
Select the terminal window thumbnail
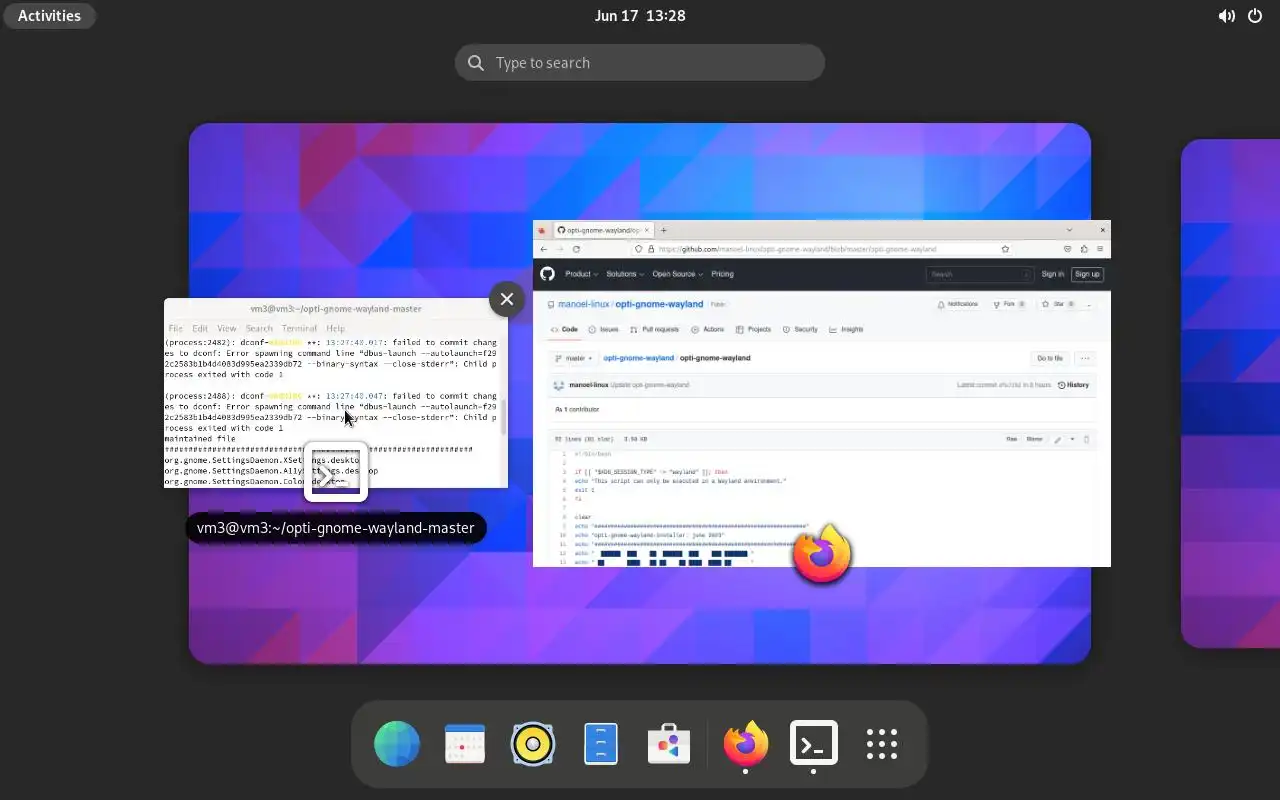[x=336, y=393]
